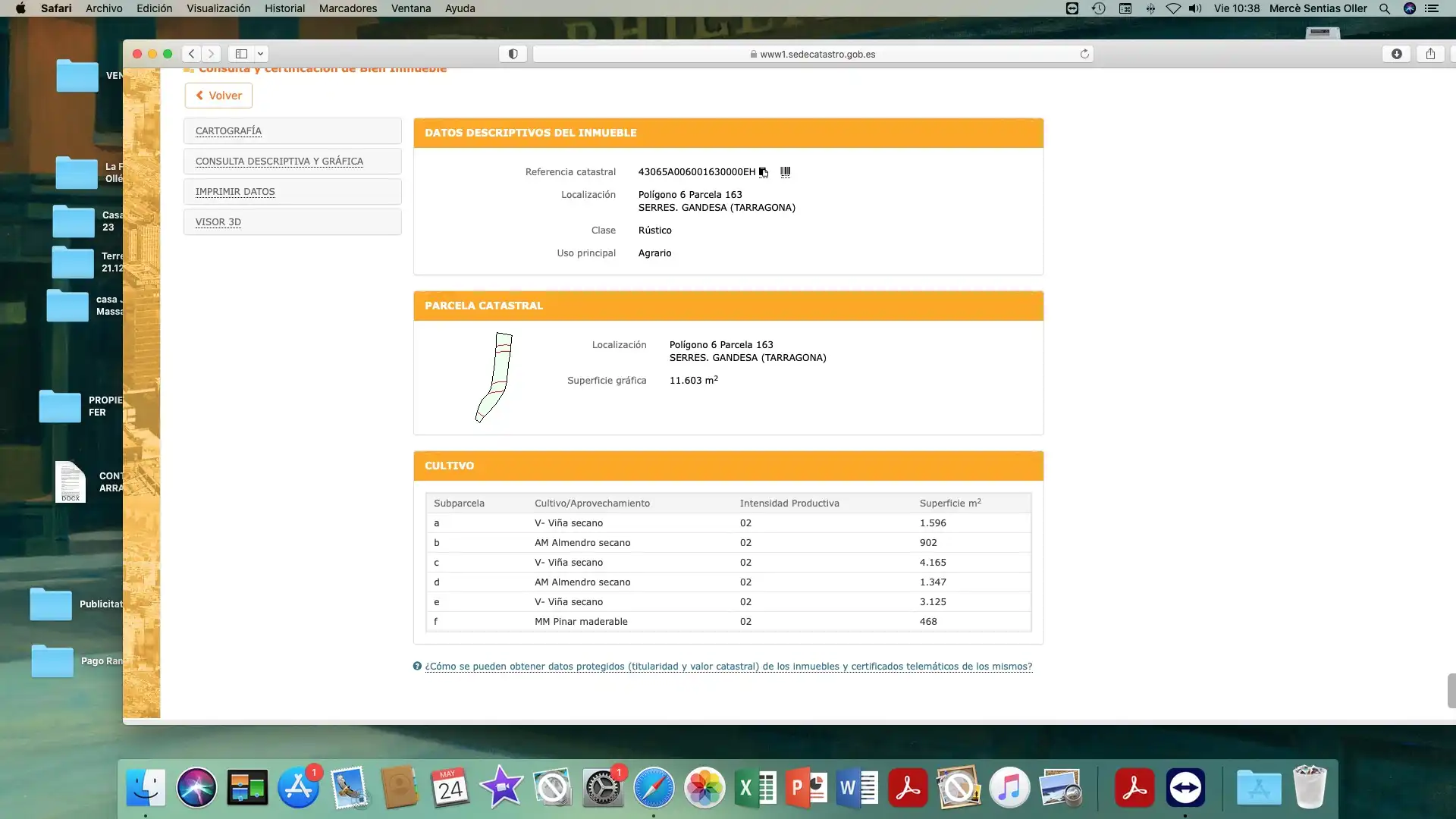The height and width of the screenshot is (819, 1456).
Task: Click the page's vertical scrollbar handle
Action: [x=1451, y=690]
